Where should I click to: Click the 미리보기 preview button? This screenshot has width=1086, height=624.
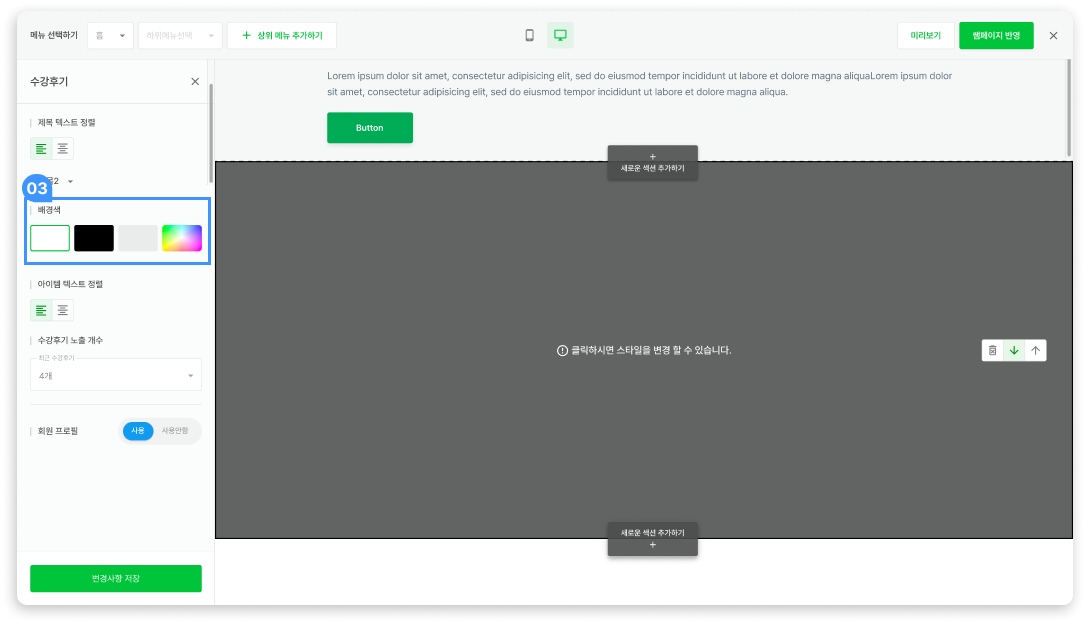(x=925, y=36)
